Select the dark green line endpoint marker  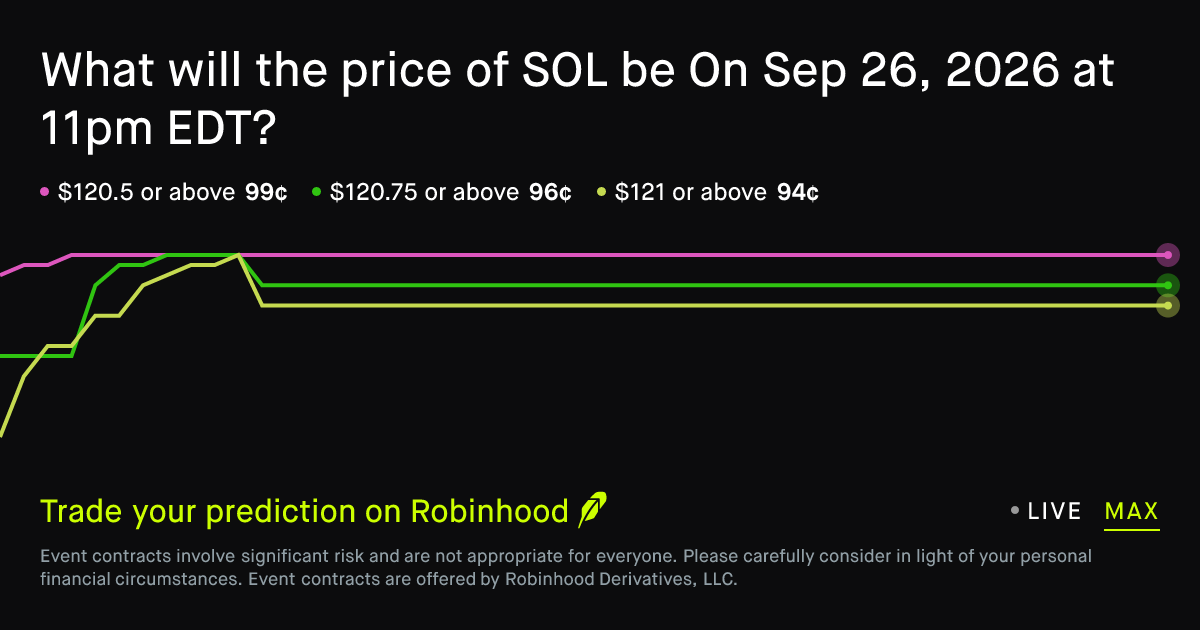pos(1167,285)
